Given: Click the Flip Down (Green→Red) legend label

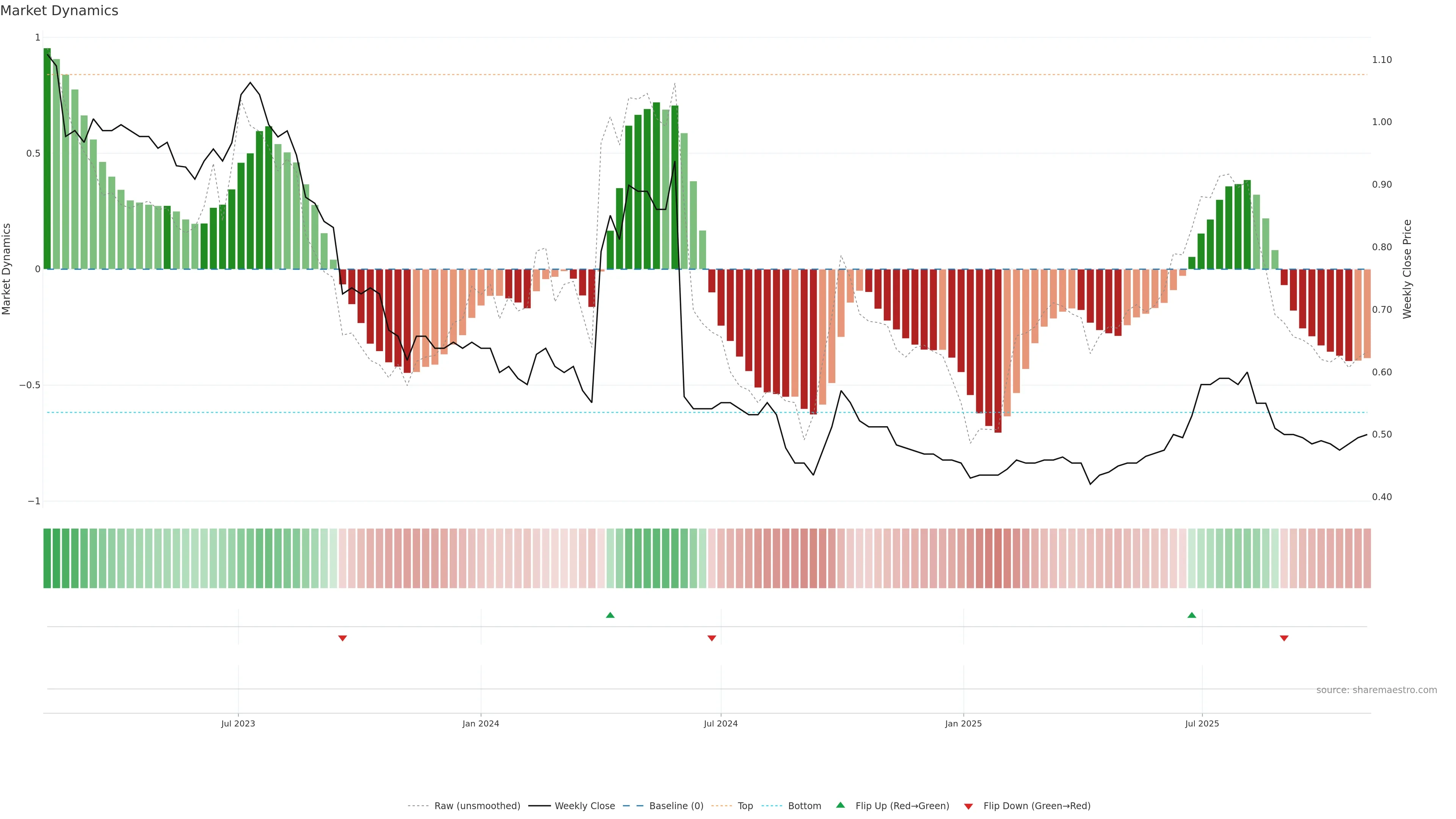Looking at the screenshot, I should coord(1037,806).
